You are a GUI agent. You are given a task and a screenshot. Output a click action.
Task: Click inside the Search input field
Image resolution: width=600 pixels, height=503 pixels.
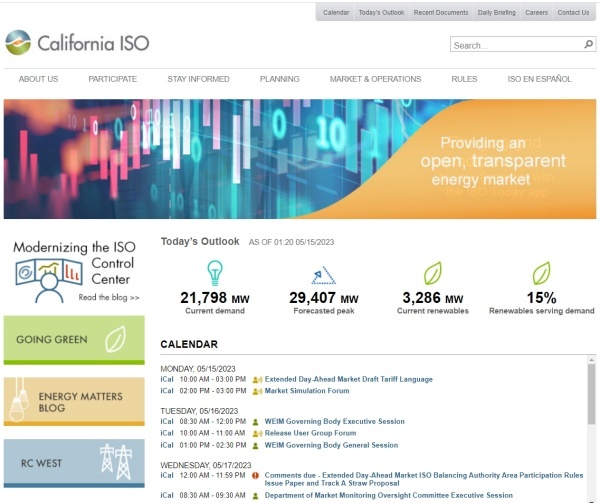pyautogui.click(x=514, y=45)
